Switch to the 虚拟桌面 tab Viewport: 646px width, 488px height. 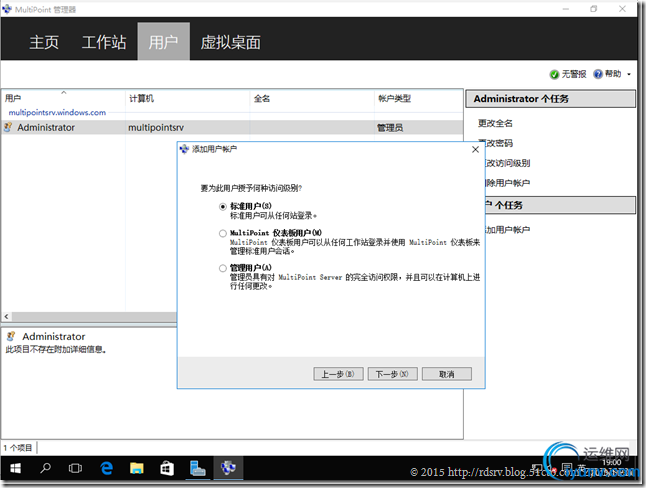coord(230,42)
